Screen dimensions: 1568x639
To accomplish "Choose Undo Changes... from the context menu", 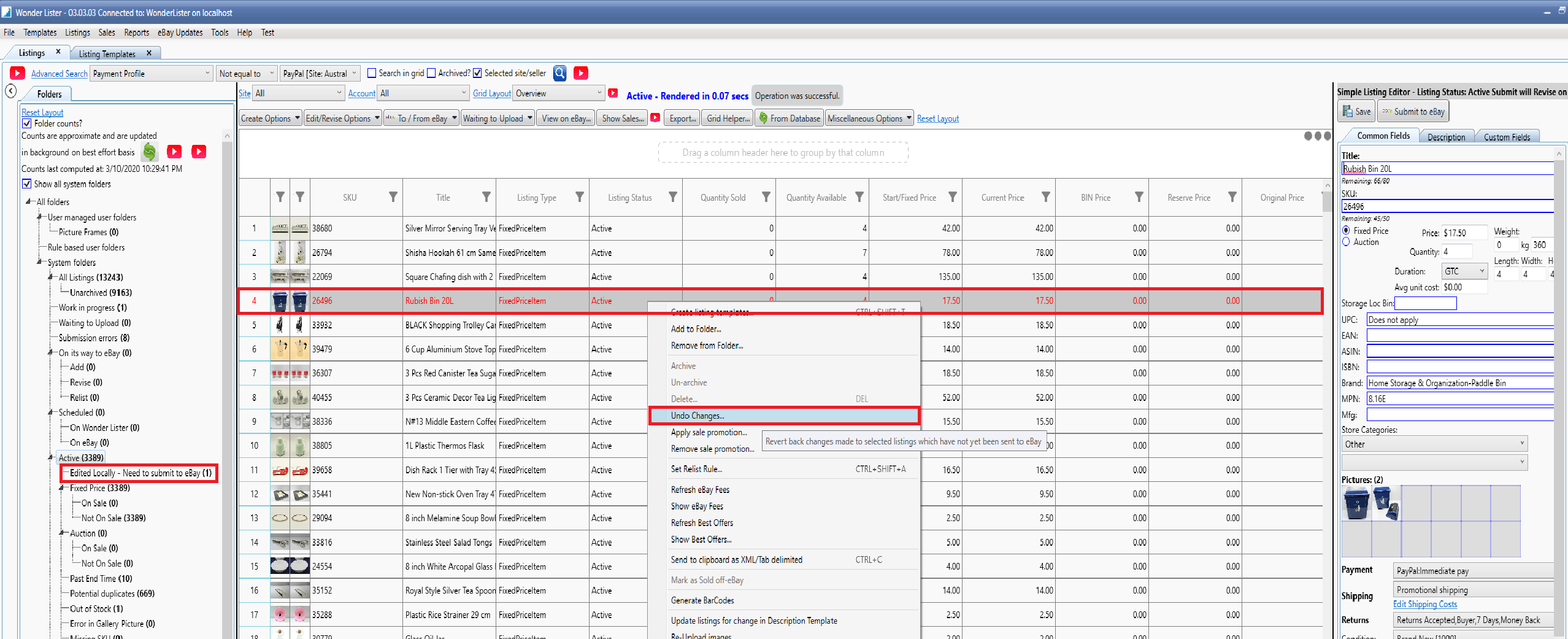I will 784,416.
